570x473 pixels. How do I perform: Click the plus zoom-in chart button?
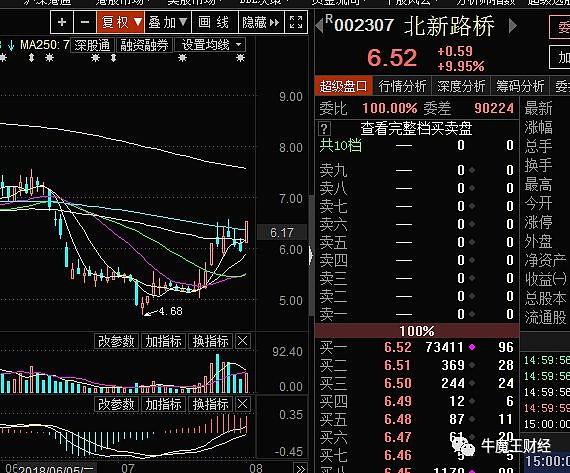pyautogui.click(x=62, y=23)
